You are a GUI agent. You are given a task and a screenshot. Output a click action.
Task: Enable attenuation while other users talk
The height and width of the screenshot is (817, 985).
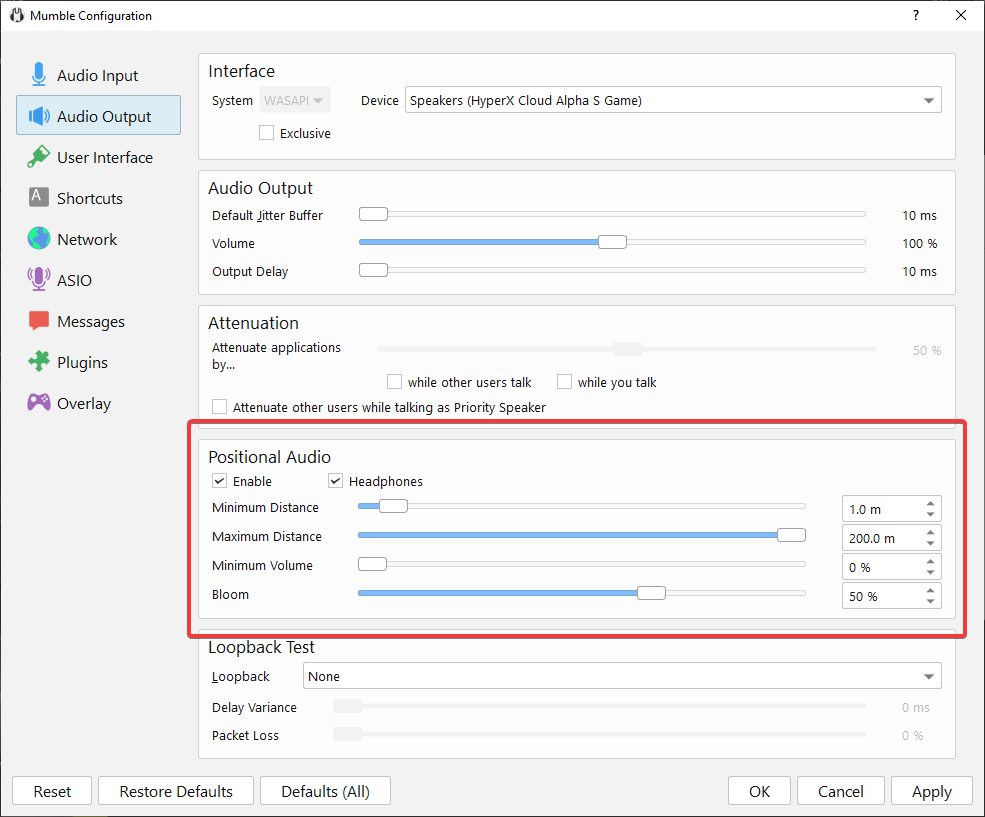coord(395,382)
